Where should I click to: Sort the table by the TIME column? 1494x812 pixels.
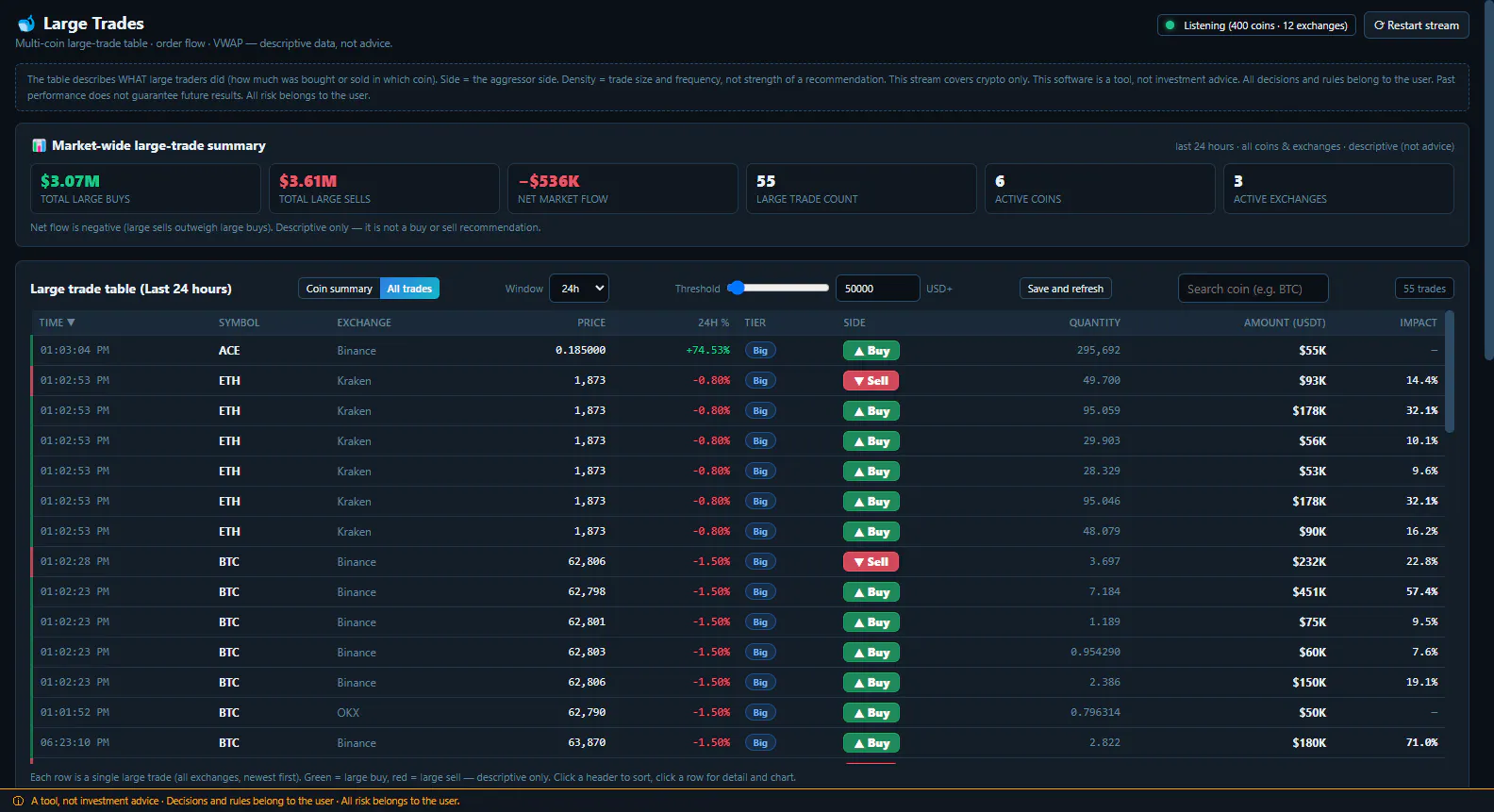tap(57, 323)
